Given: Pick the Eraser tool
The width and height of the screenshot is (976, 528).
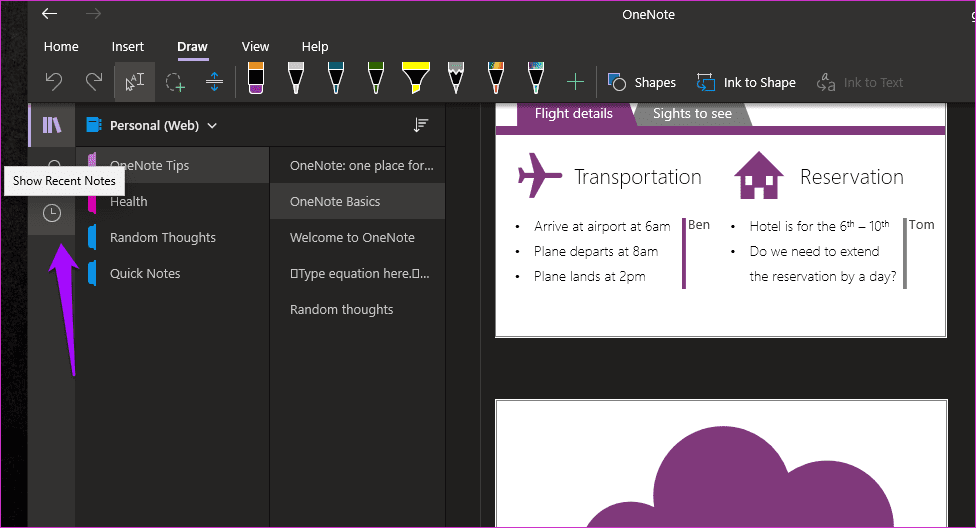Looking at the screenshot, I should coord(256,78).
